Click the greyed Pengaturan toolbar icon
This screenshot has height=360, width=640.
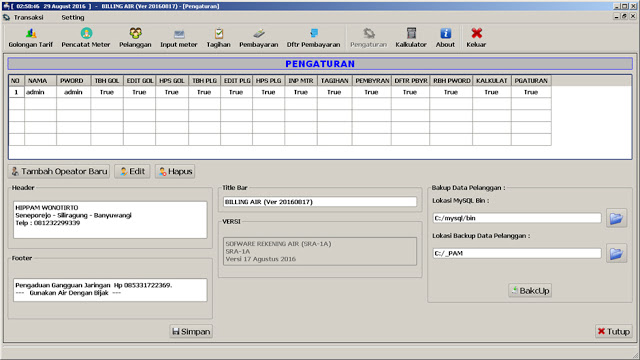(x=369, y=38)
